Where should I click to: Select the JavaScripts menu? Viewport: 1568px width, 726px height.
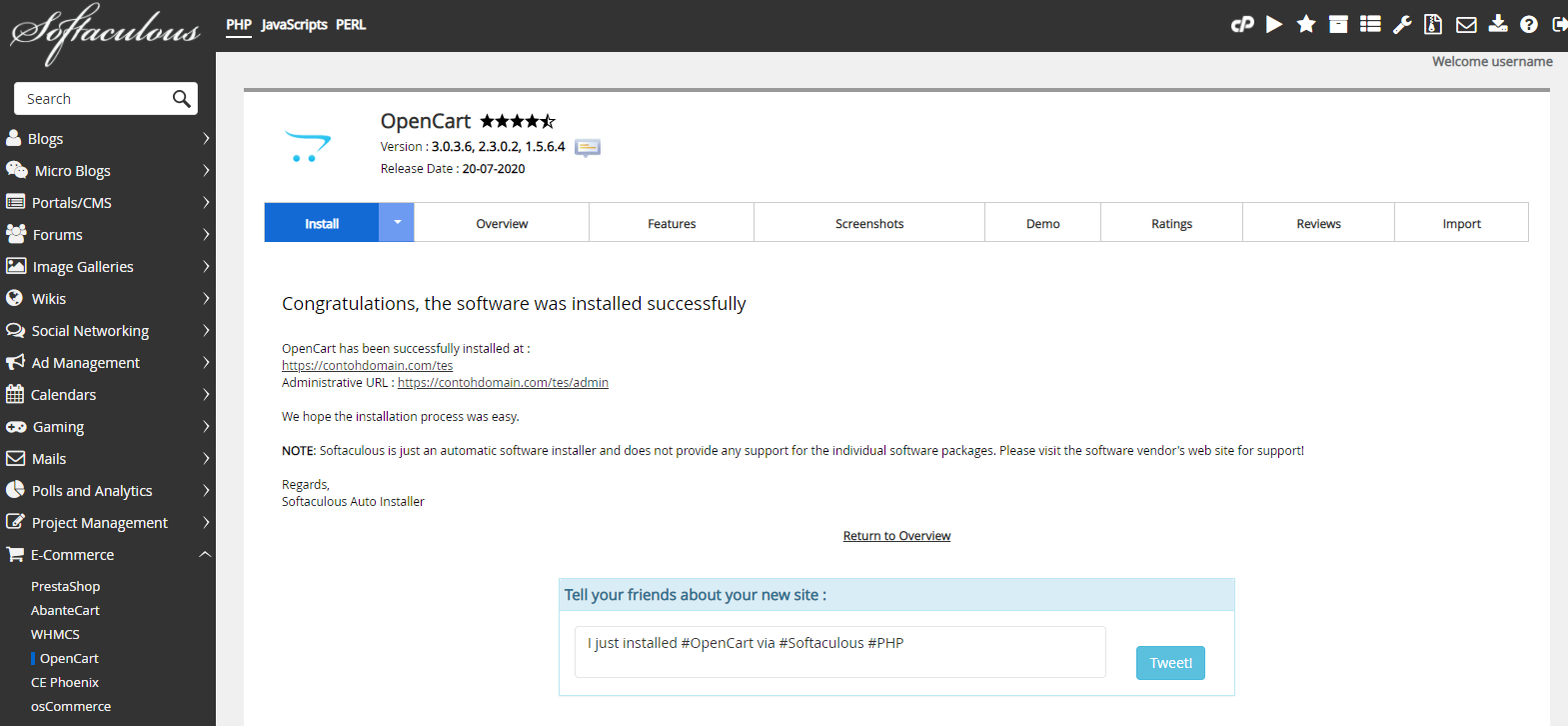coord(294,25)
